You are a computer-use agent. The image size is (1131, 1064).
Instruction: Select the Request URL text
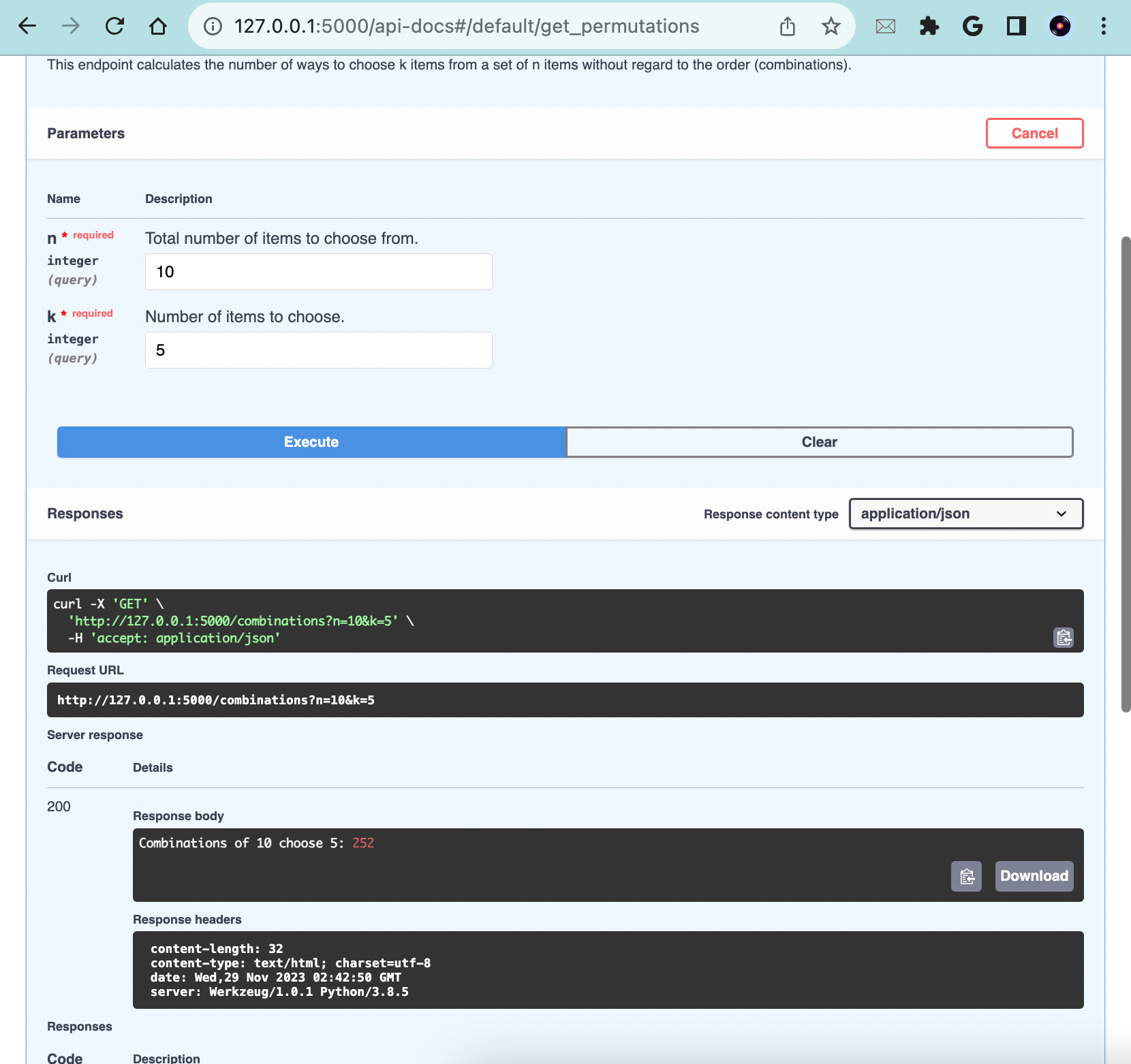[x=216, y=700]
